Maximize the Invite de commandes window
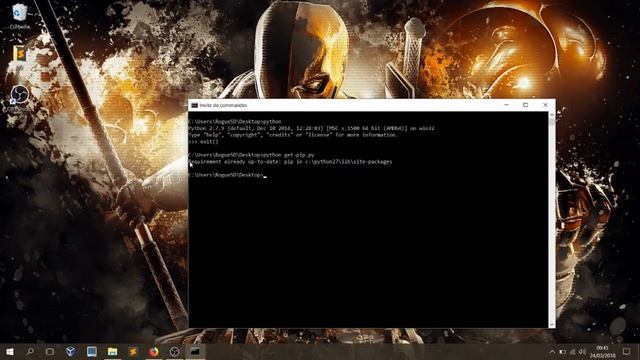640x360 pixels. (x=526, y=105)
